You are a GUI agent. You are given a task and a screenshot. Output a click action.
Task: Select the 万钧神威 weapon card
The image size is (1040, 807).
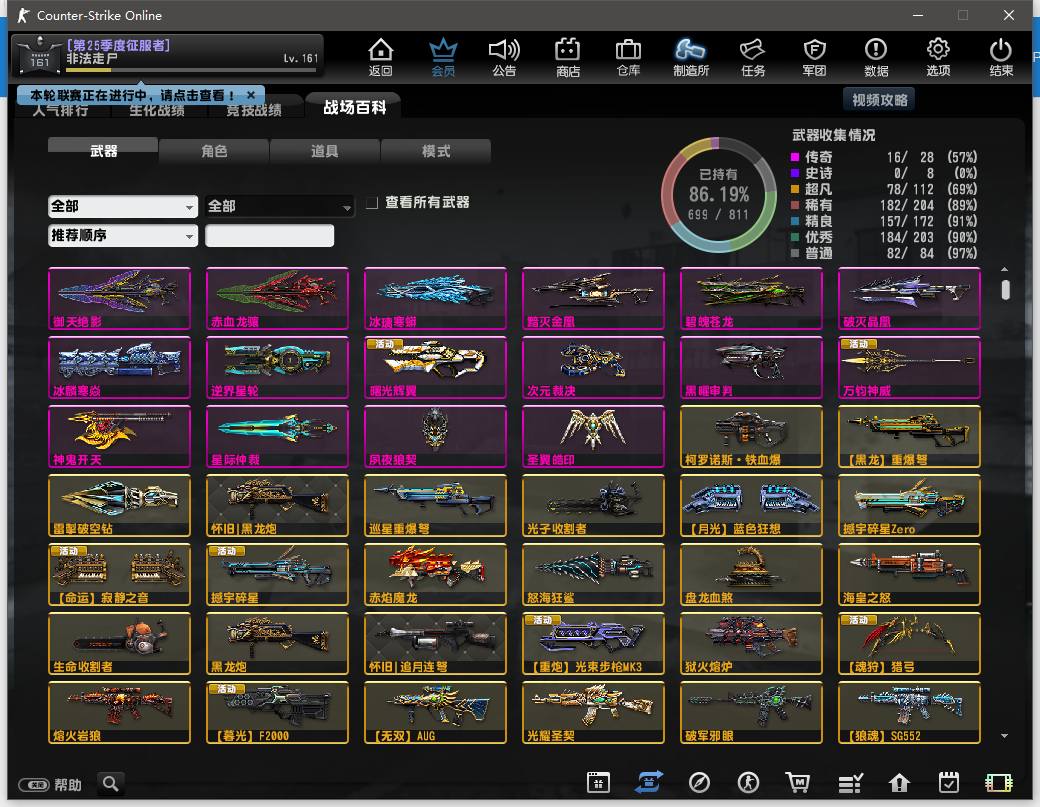coord(909,367)
